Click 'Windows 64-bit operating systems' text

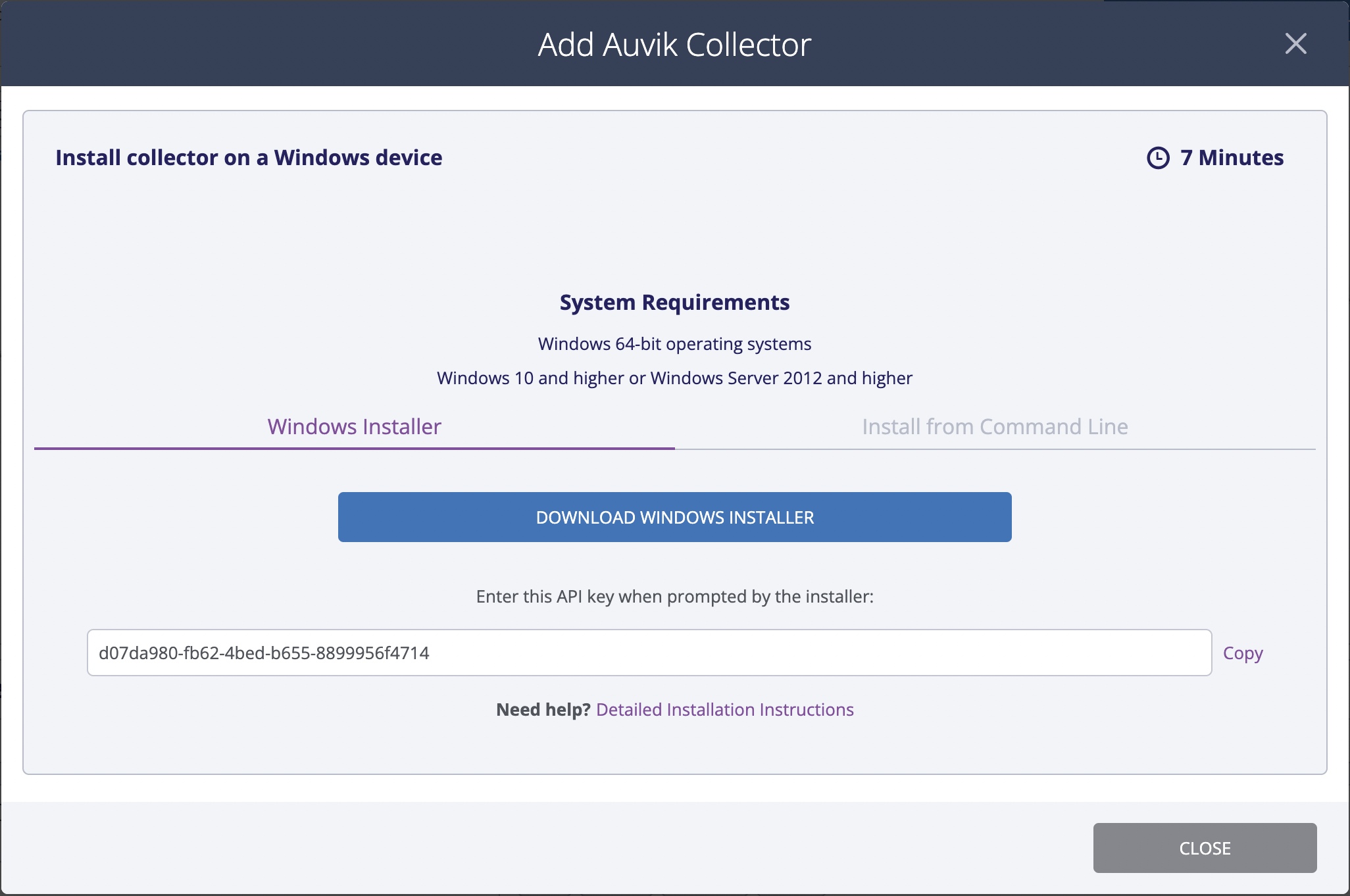coord(674,344)
